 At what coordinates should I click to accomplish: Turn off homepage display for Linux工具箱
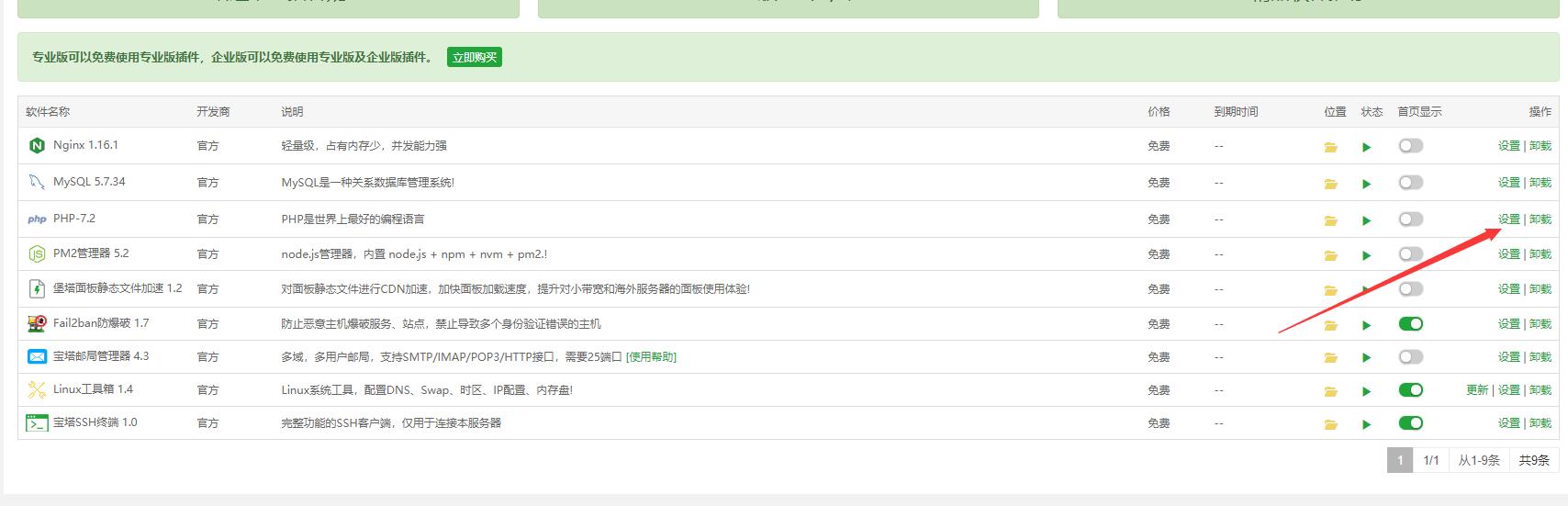[1410, 389]
